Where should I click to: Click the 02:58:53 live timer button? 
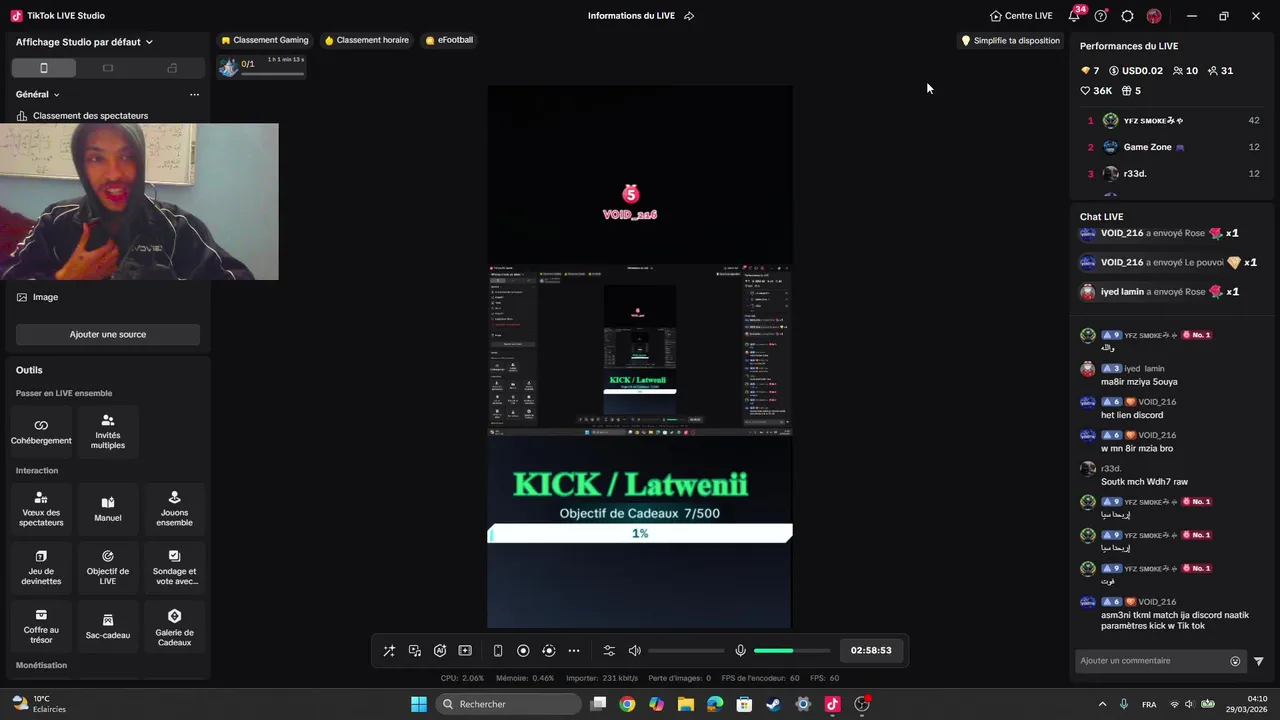click(871, 650)
